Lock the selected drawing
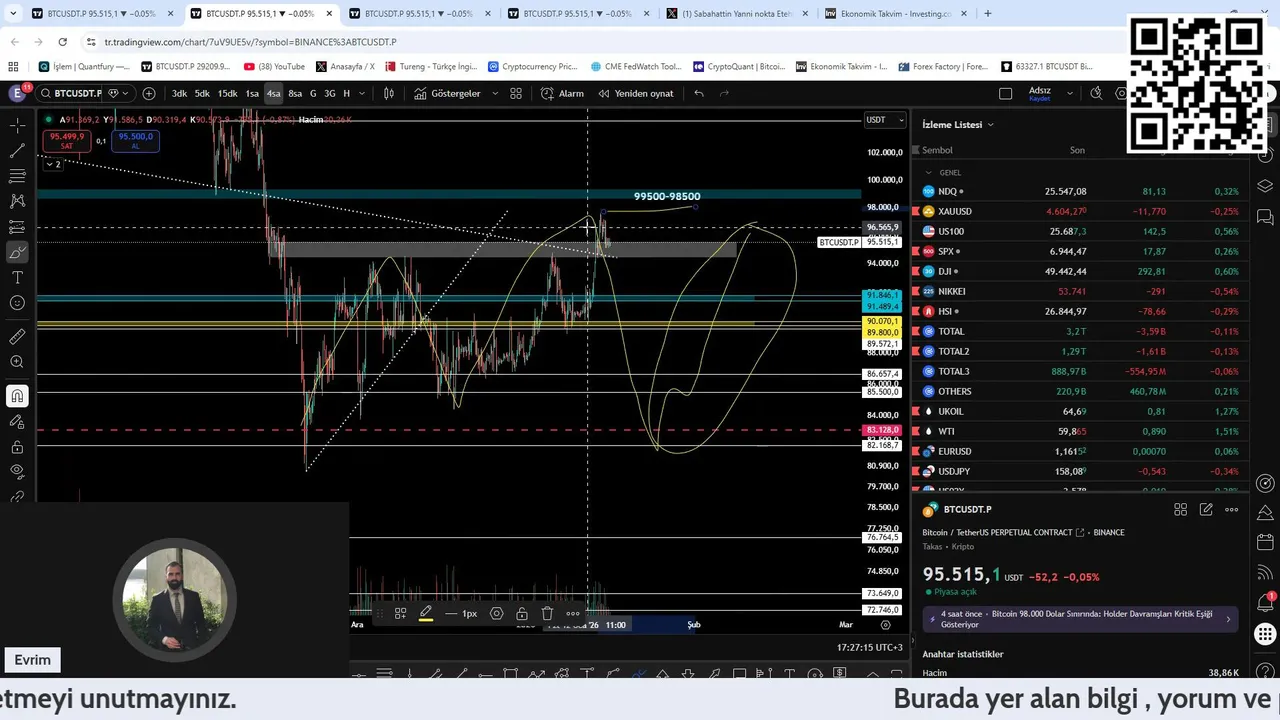1280x720 pixels. click(x=522, y=613)
